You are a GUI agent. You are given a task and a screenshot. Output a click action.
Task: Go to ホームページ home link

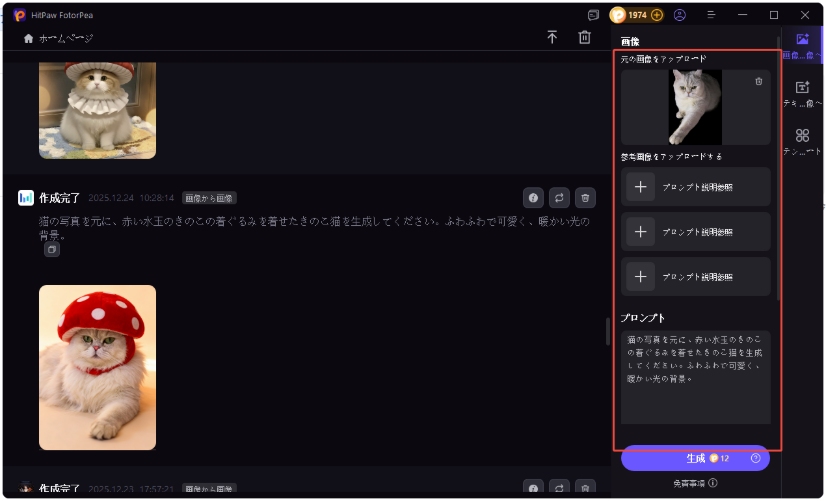coord(66,38)
